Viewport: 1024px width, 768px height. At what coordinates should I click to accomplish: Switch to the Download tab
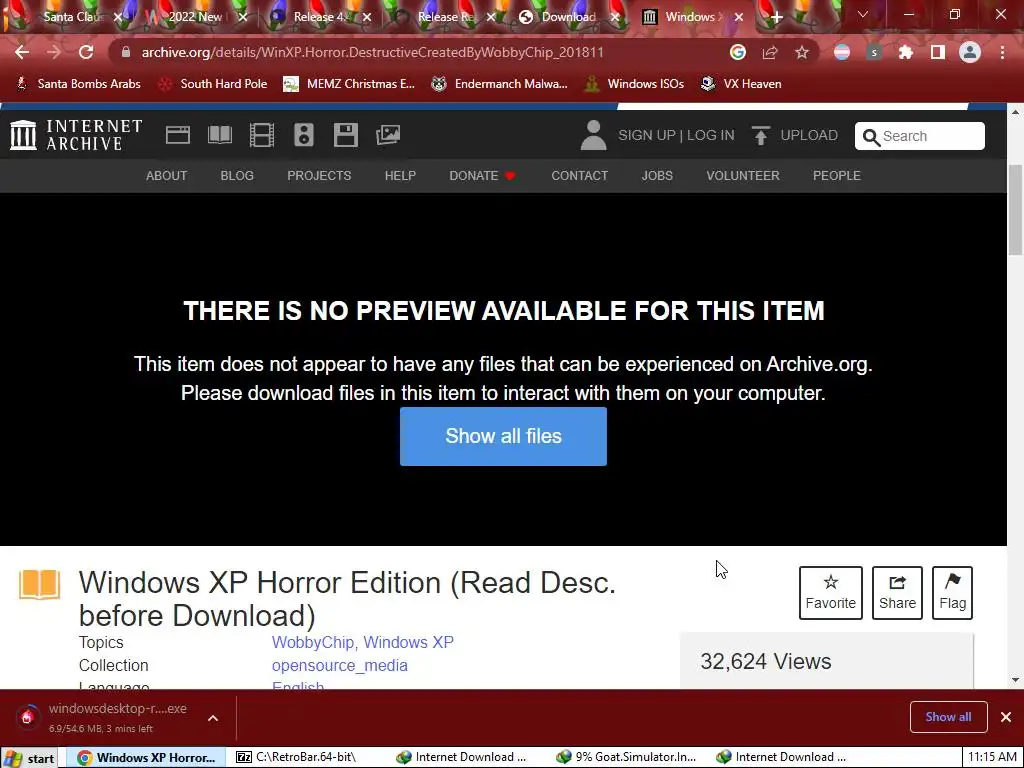[567, 17]
